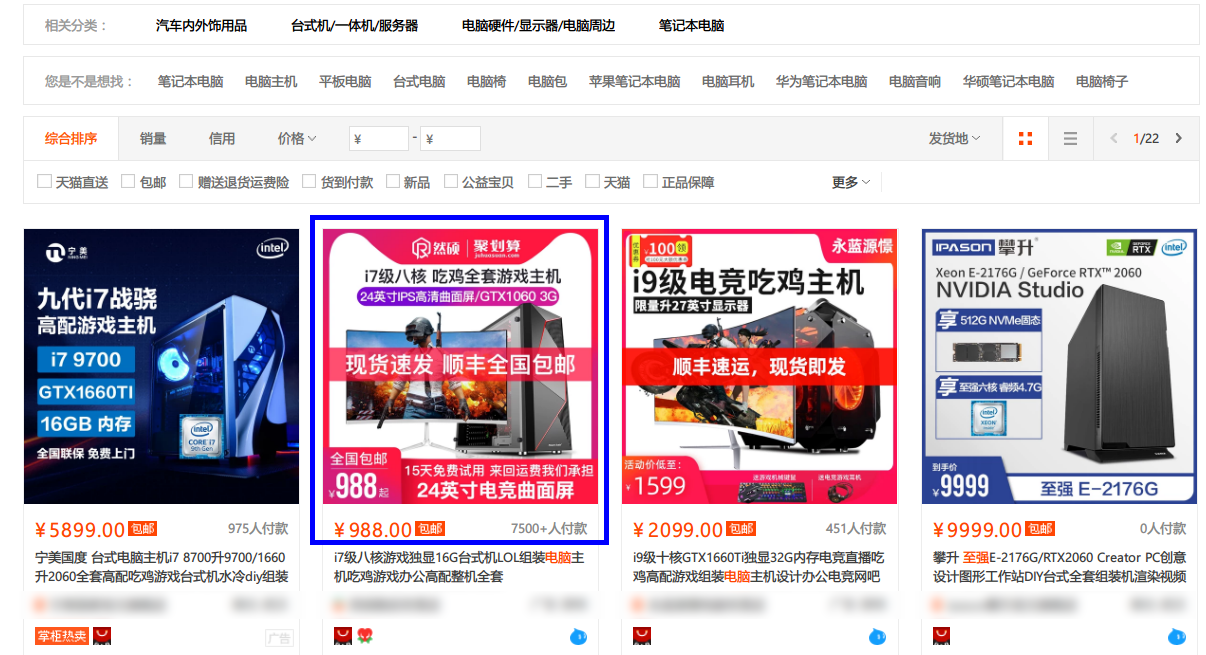
Task: Go to the previous results page arrow
Action: coord(1114,139)
